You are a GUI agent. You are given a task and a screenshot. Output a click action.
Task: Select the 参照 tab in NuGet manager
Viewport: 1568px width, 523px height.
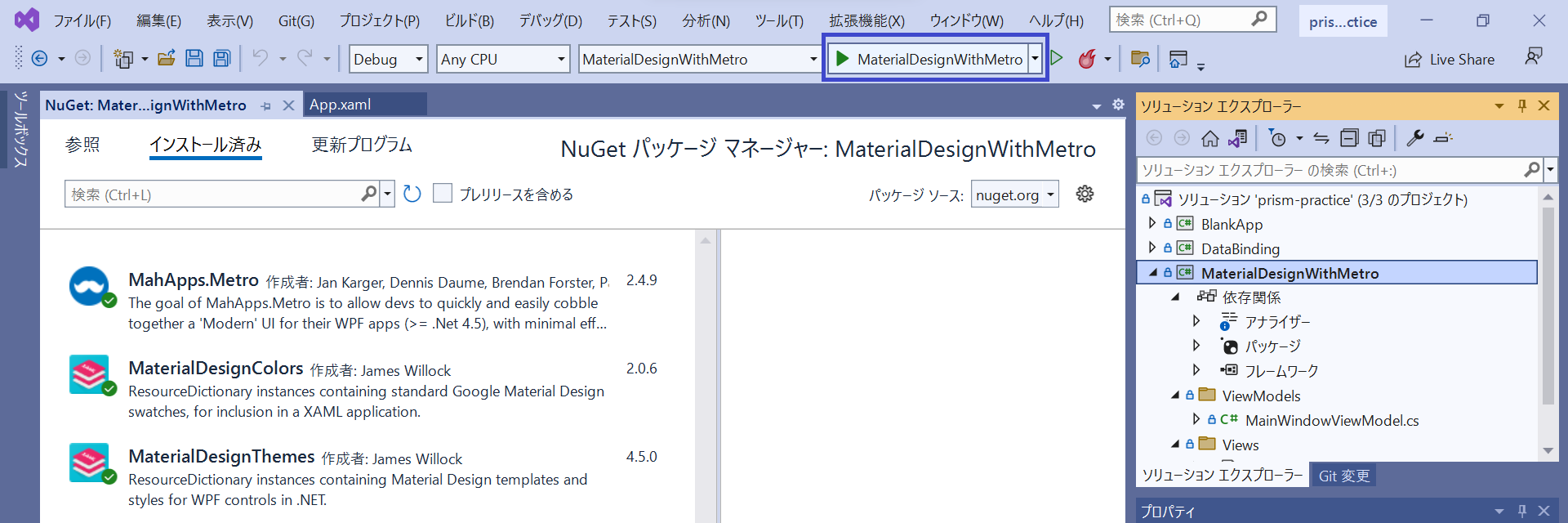point(83,145)
